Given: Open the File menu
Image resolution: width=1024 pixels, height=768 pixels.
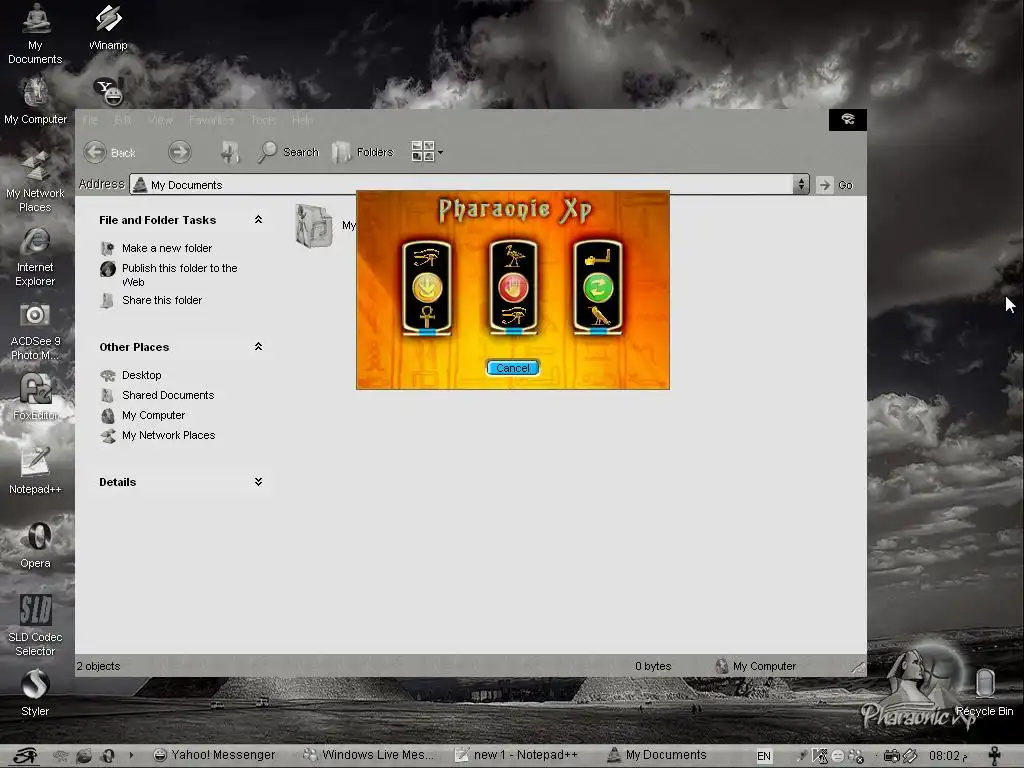Looking at the screenshot, I should click(90, 120).
